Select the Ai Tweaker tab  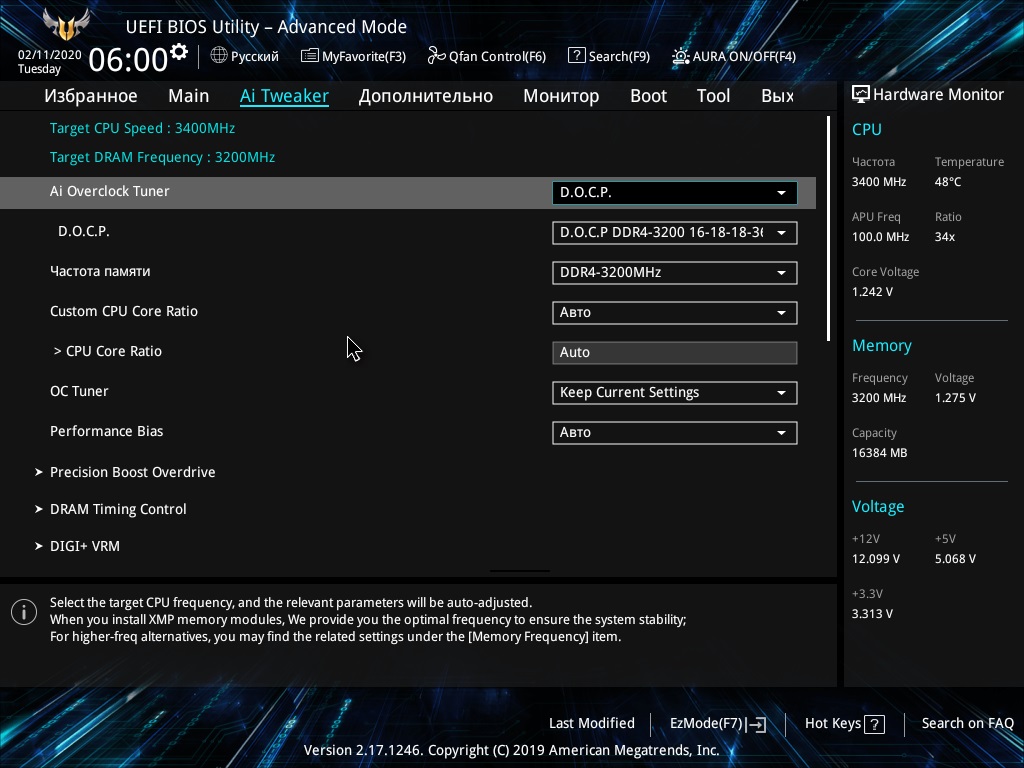(x=284, y=96)
